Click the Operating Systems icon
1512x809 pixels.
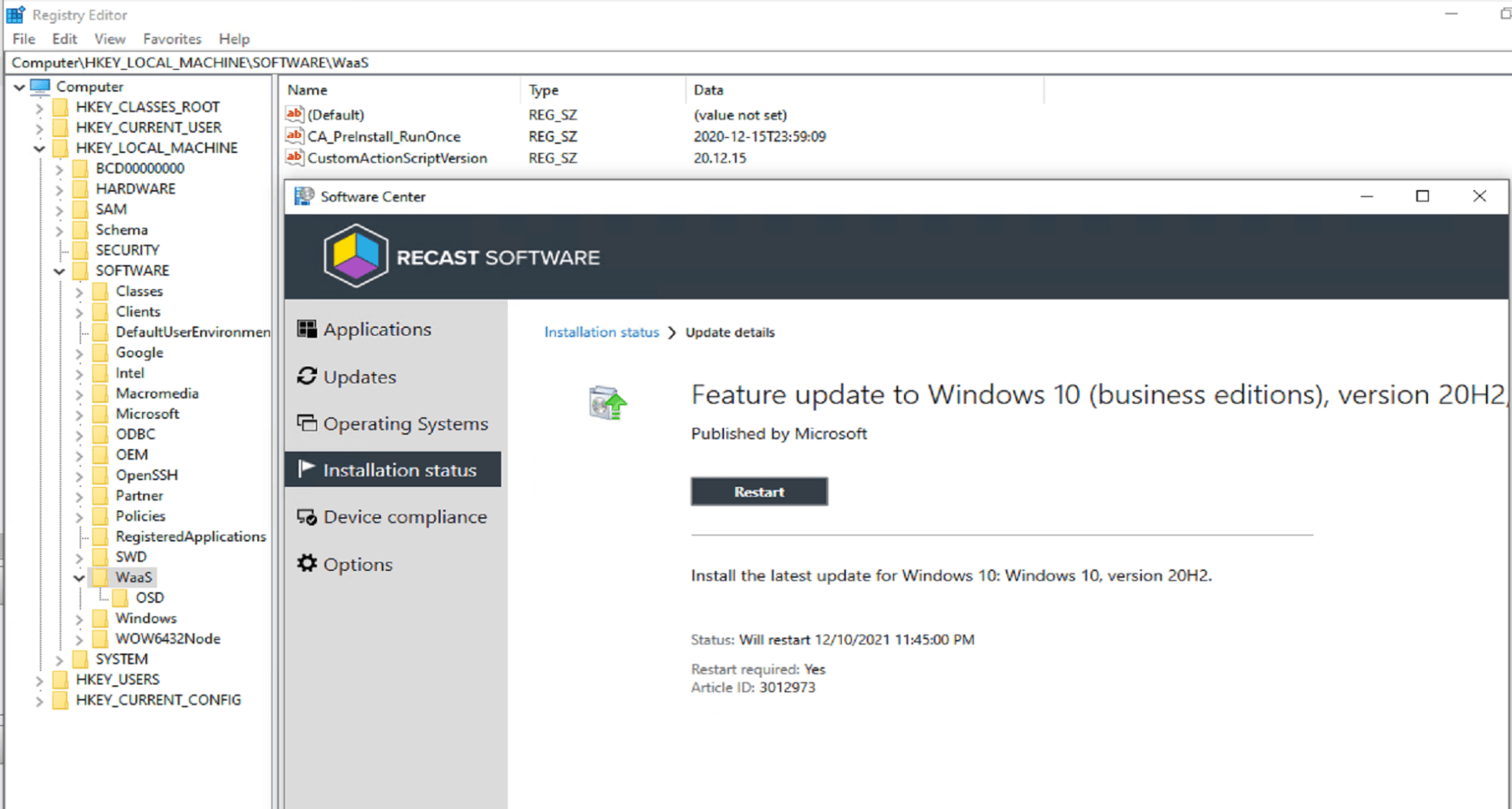point(307,423)
